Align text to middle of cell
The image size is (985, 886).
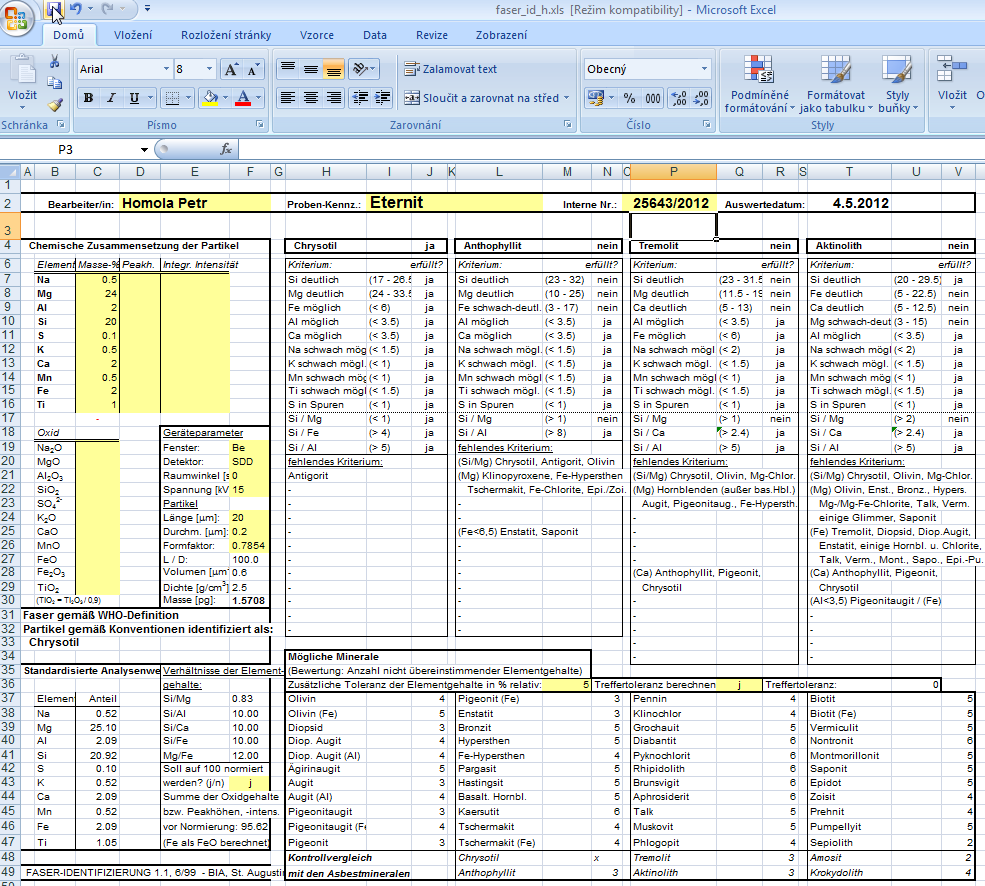click(x=311, y=68)
